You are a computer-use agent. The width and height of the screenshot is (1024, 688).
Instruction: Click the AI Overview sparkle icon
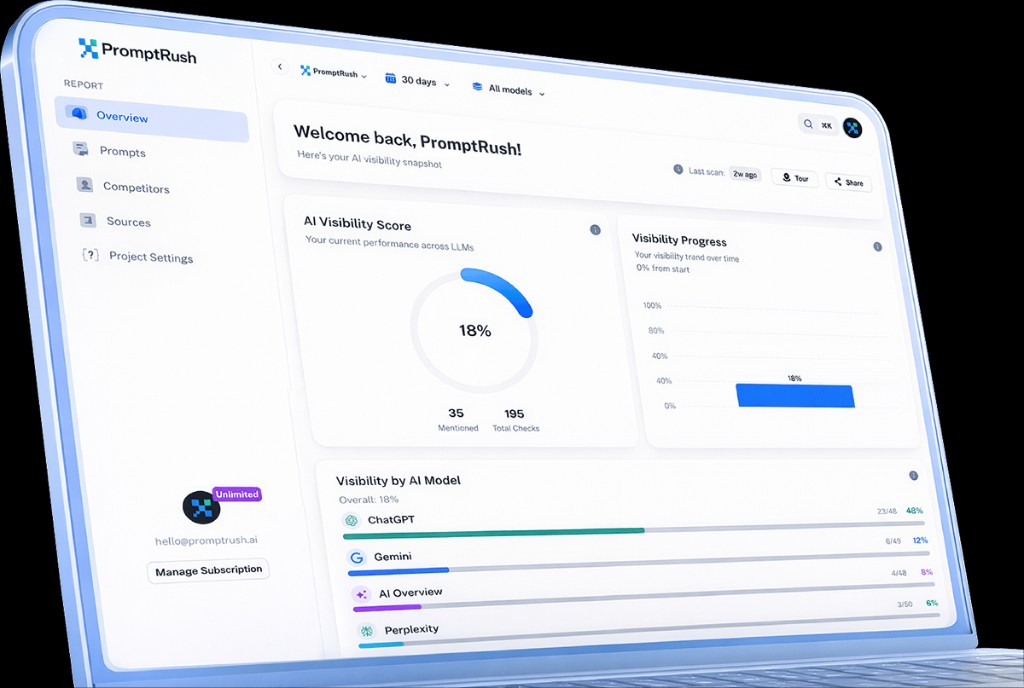(361, 595)
